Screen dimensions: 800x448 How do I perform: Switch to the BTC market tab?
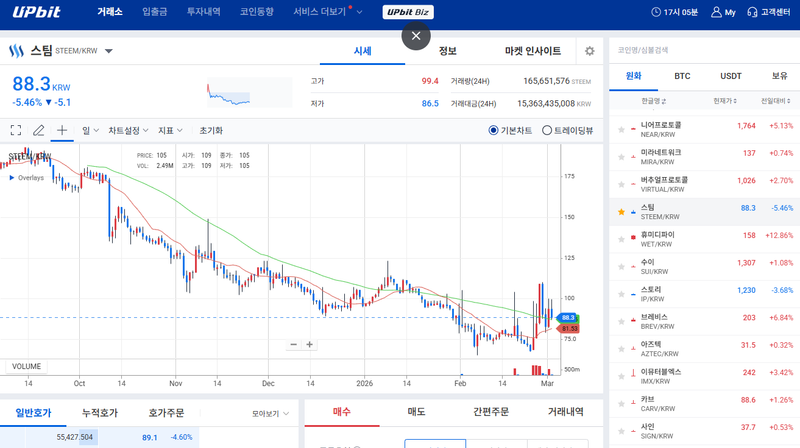682,75
